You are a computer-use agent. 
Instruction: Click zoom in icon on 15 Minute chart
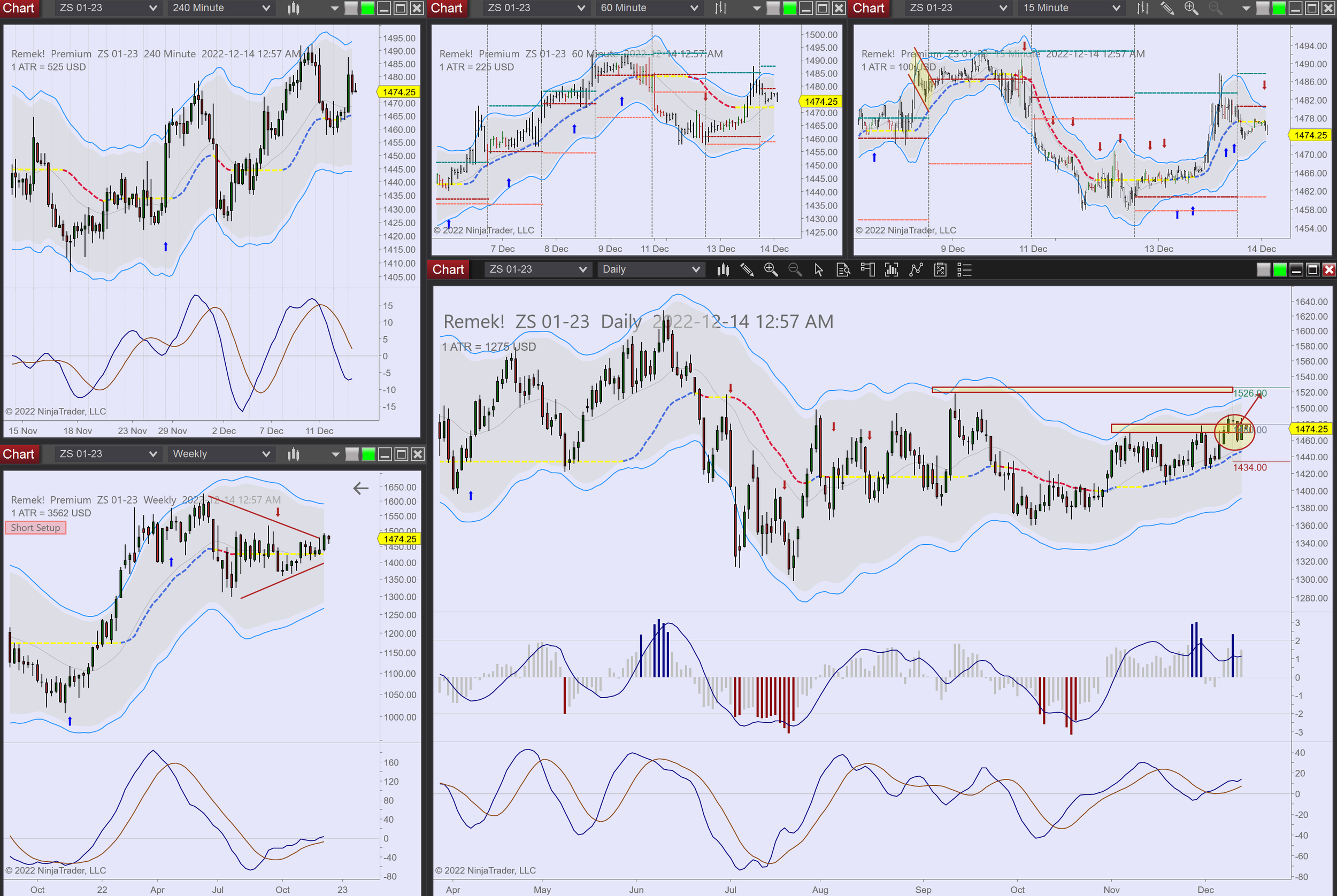click(x=1190, y=8)
